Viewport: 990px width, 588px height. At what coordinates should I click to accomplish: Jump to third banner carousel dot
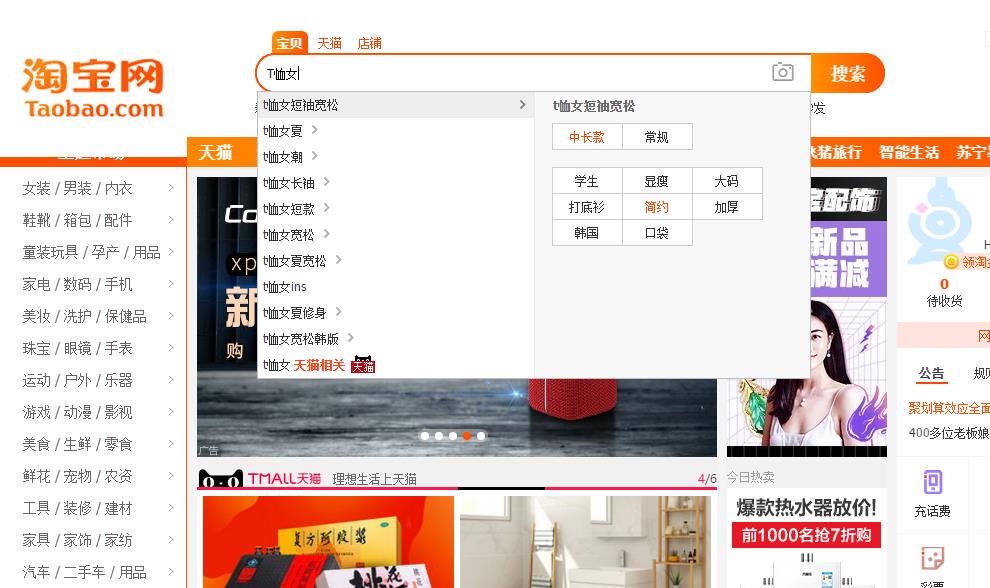[453, 436]
